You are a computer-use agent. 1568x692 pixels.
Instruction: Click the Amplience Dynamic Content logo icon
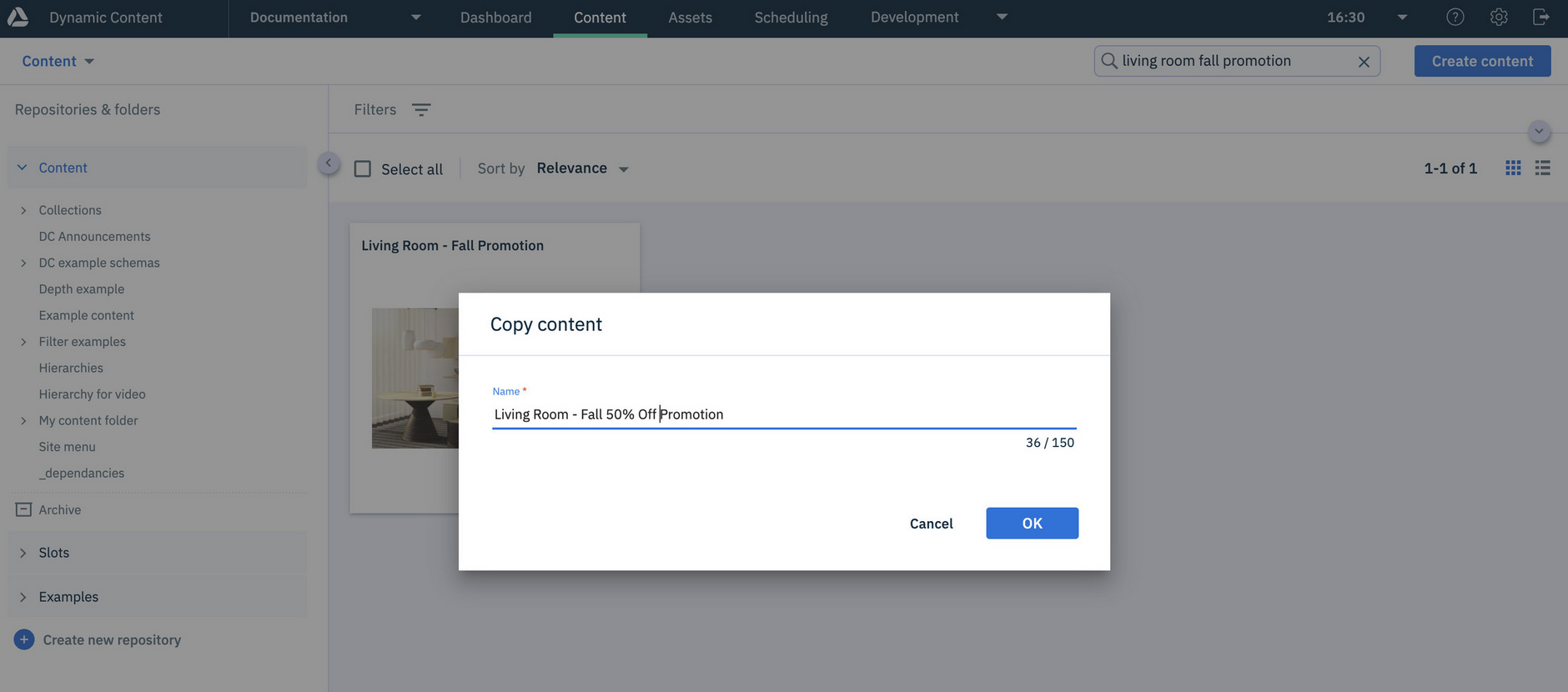tap(18, 17)
